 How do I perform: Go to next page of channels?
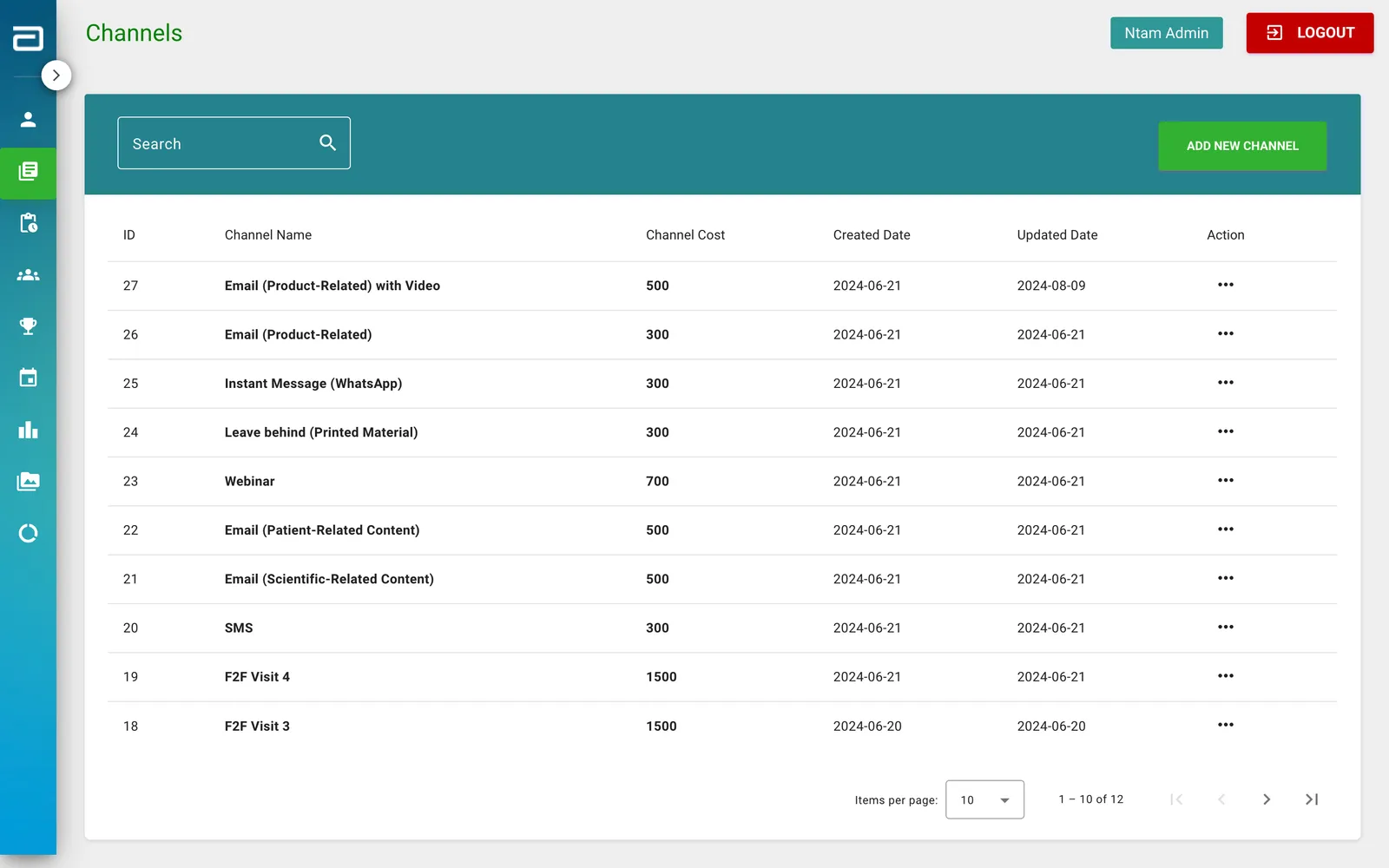(x=1267, y=799)
